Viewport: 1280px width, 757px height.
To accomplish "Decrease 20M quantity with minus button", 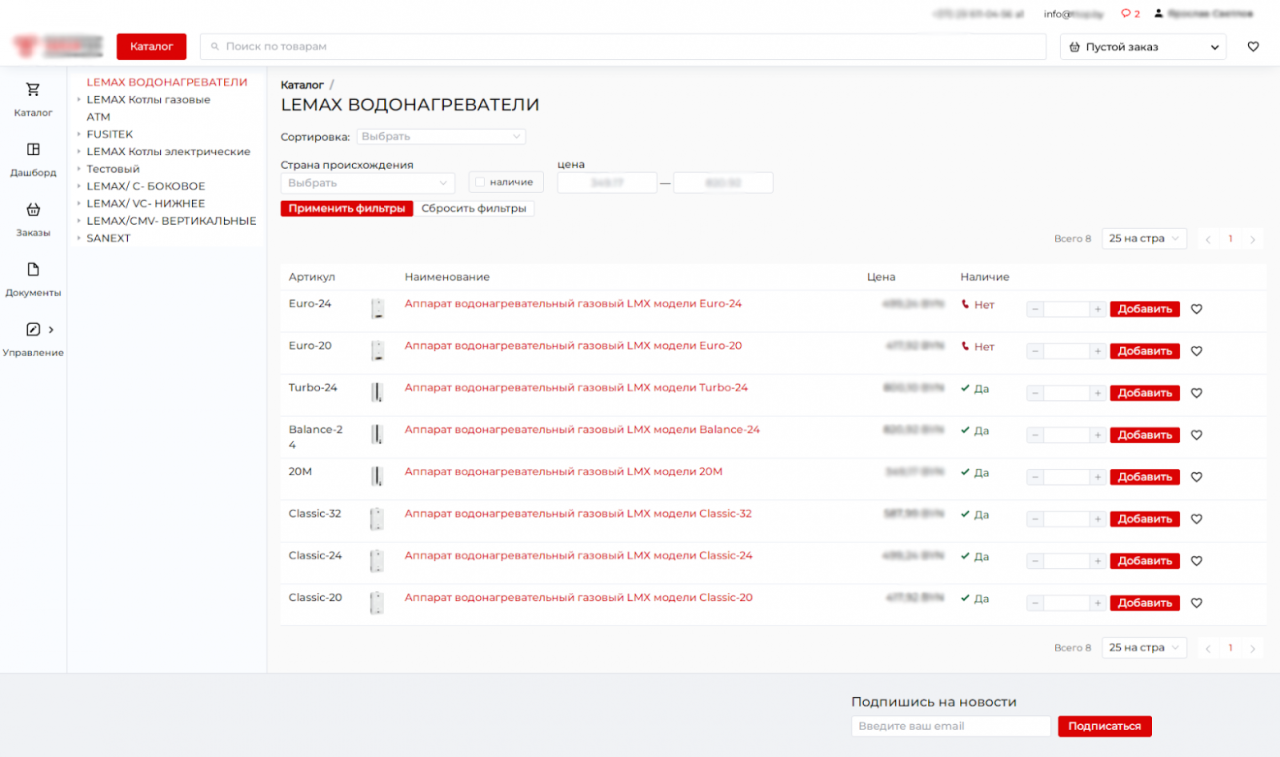I will [1035, 478].
